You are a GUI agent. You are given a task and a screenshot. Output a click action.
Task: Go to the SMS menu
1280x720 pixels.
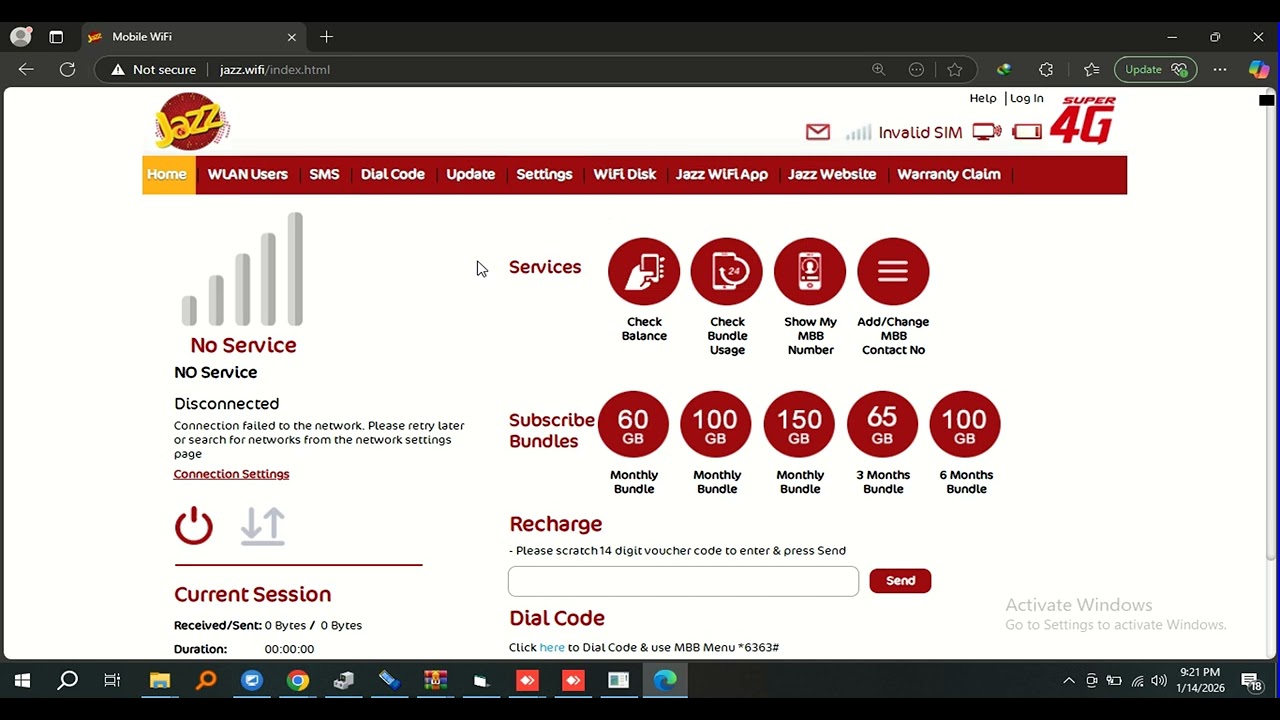324,174
